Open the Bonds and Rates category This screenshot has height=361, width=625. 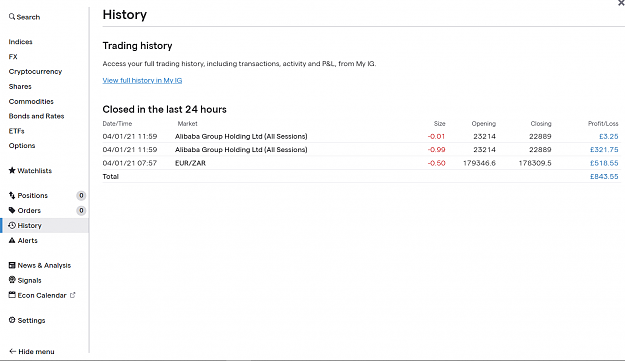click(36, 116)
